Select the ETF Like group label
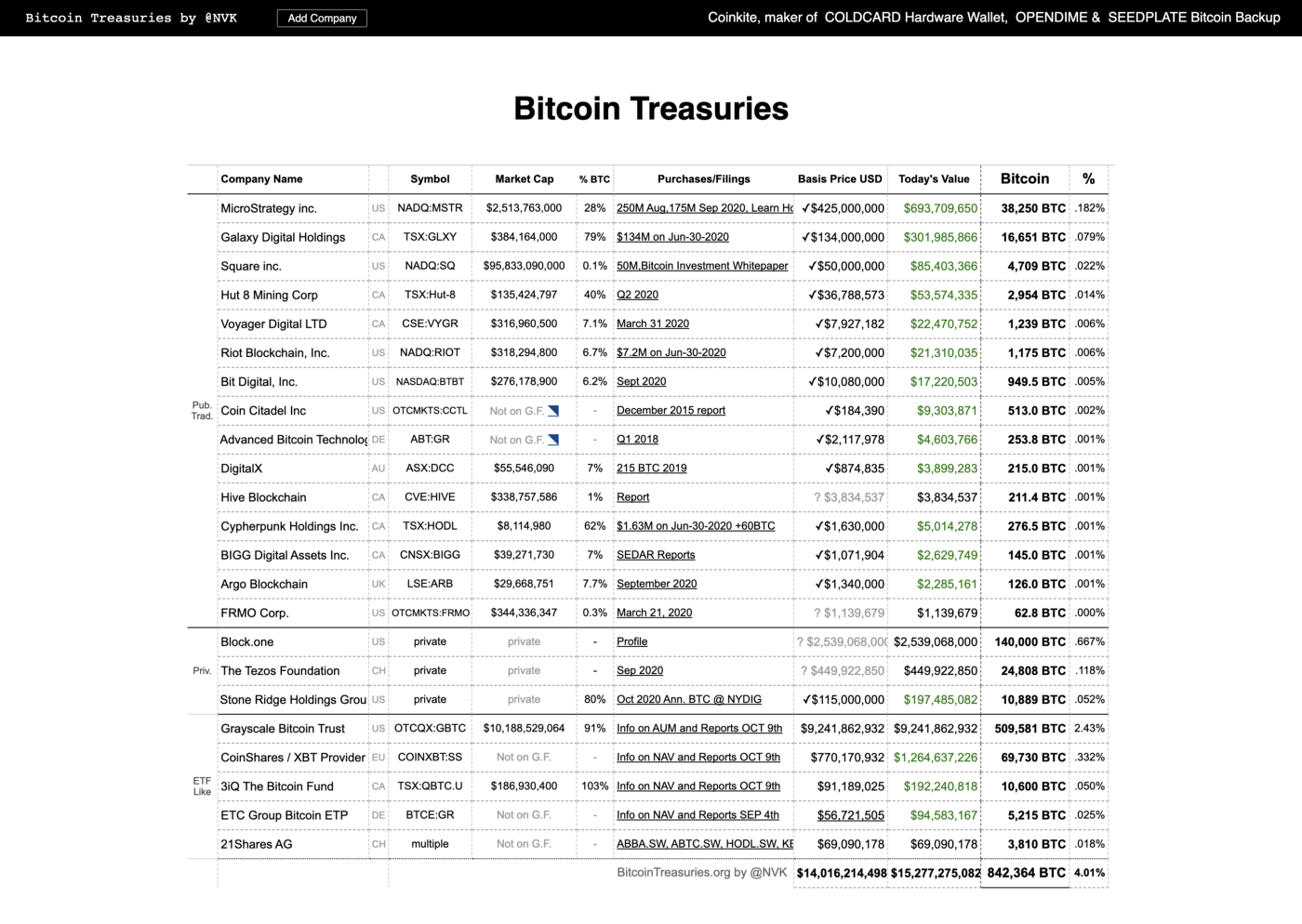Screen dimensions: 1302x924 click(202, 786)
